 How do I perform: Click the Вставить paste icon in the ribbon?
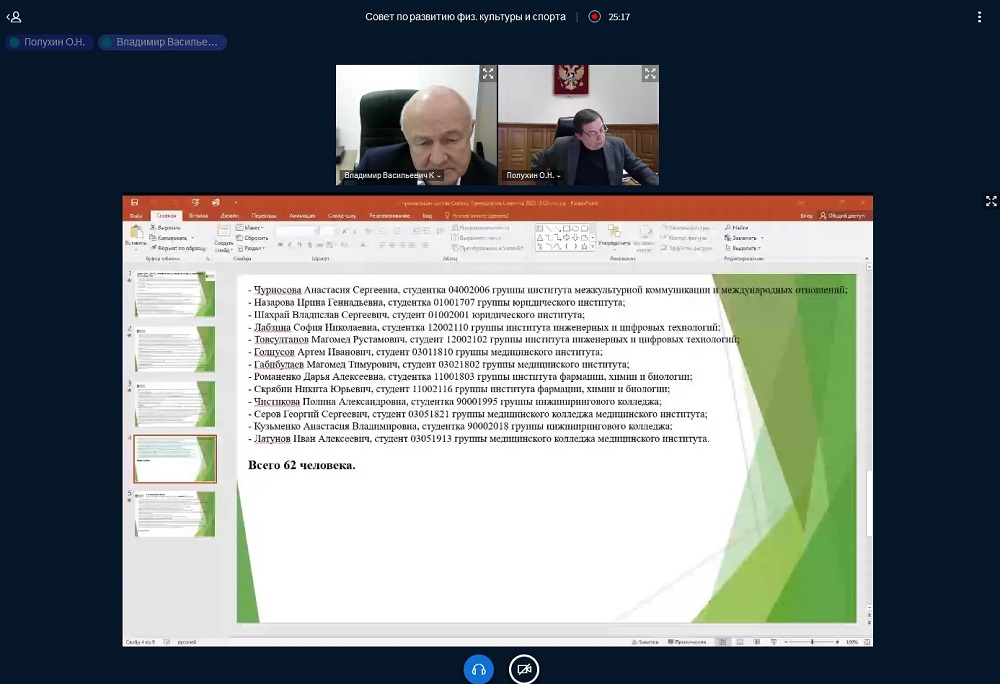135,234
